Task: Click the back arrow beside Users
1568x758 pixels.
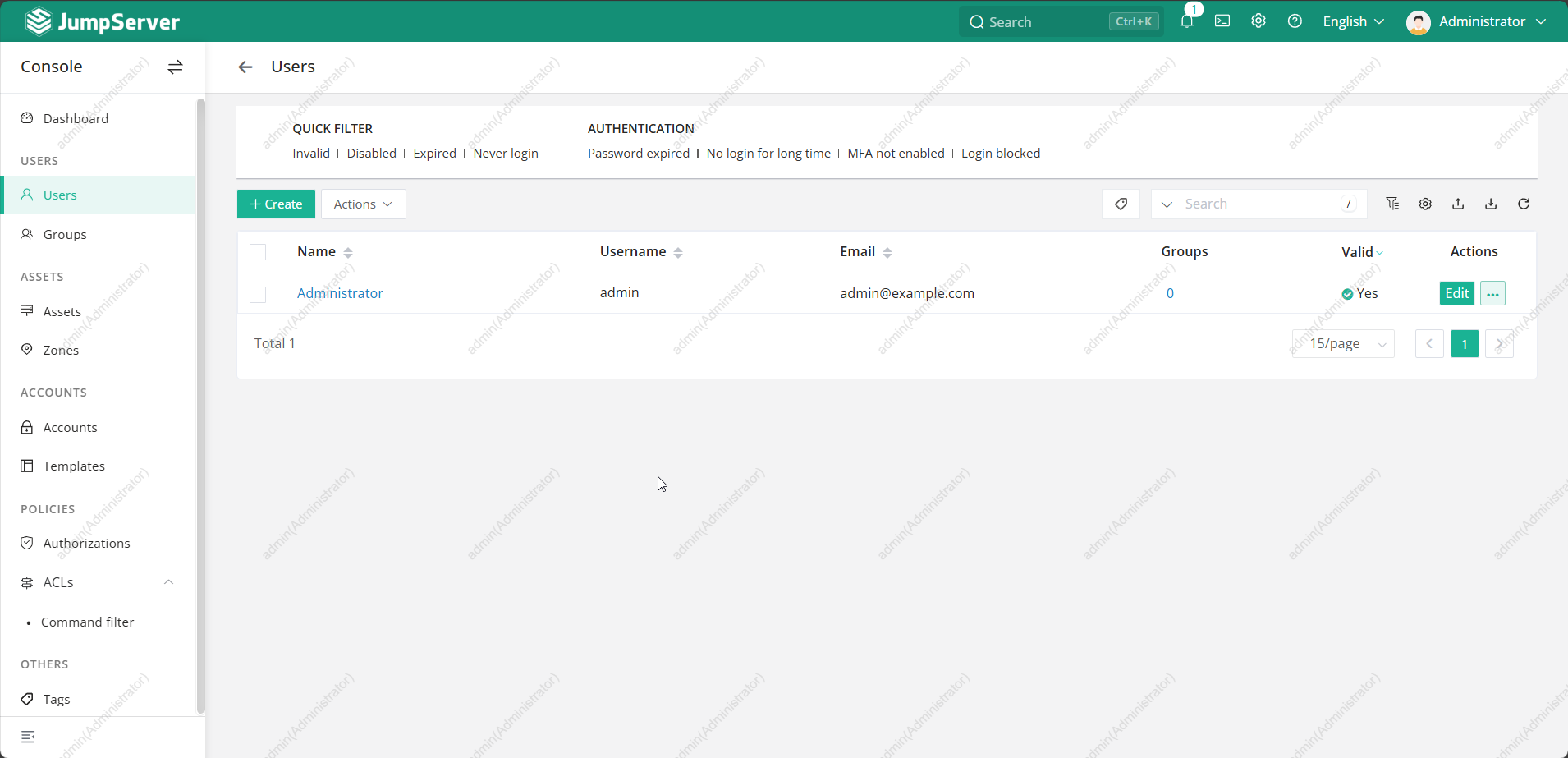Action: [x=245, y=67]
